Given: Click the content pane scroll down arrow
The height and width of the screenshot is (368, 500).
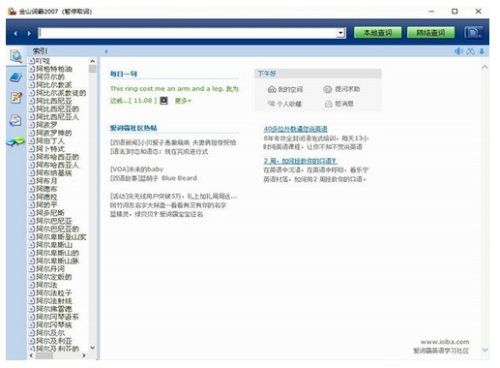Looking at the screenshot, I should coord(484,350).
